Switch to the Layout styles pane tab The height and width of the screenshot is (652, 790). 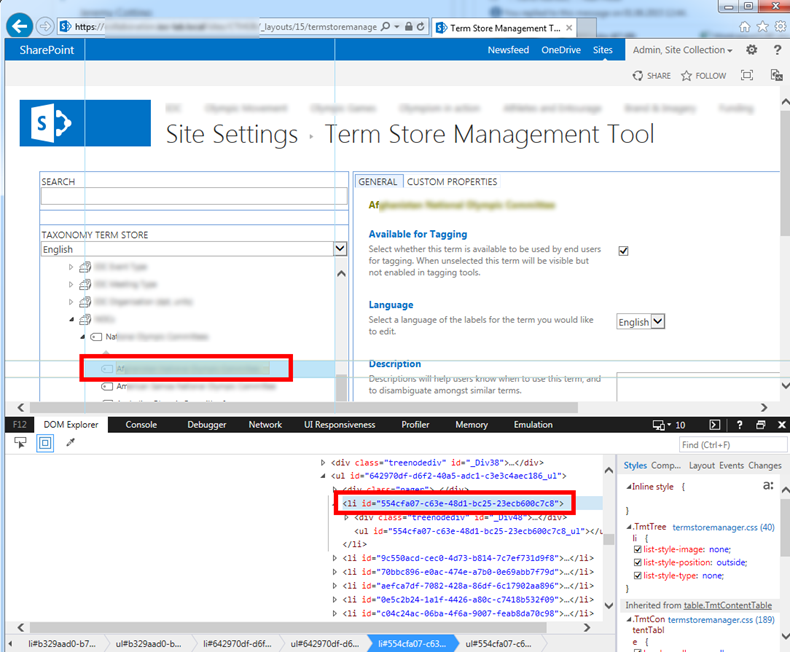tap(702, 466)
